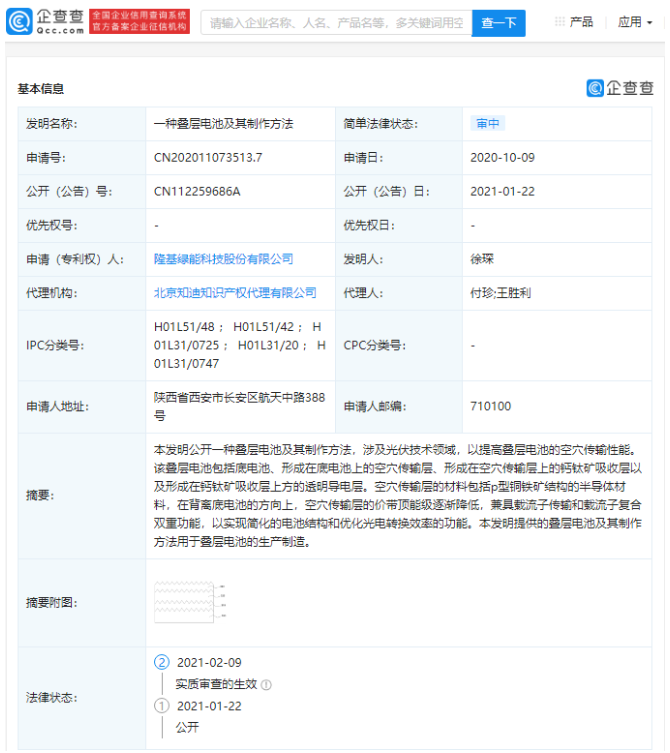Open applicant link 隆基绿能科技股份有限公司

[223, 259]
